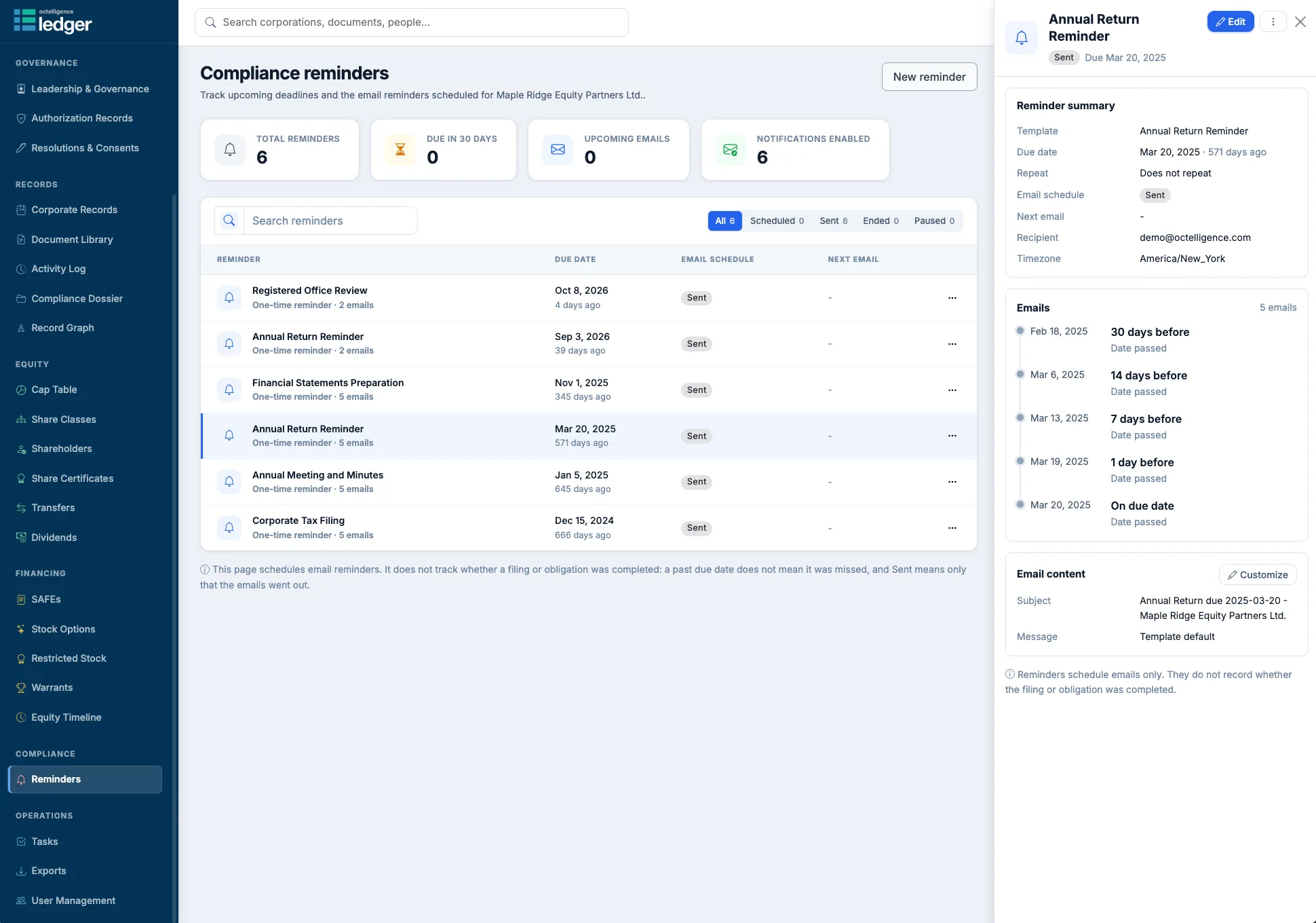Screen dimensions: 1316x923
Task: Open row actions for Annual Meeting and Minutes
Action: tap(952, 482)
